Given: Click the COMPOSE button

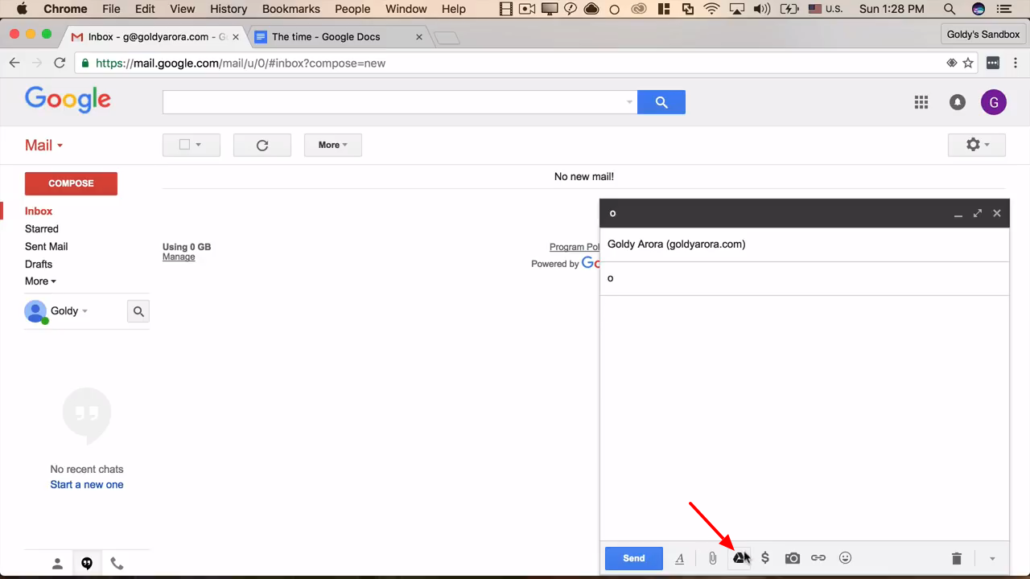Looking at the screenshot, I should pos(71,183).
